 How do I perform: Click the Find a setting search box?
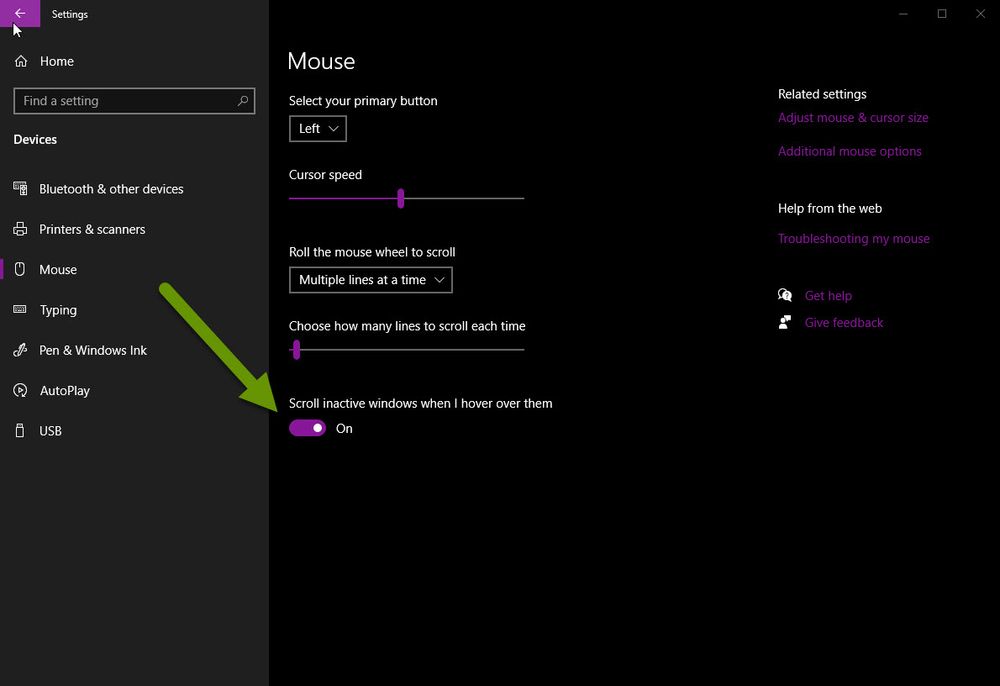click(134, 101)
